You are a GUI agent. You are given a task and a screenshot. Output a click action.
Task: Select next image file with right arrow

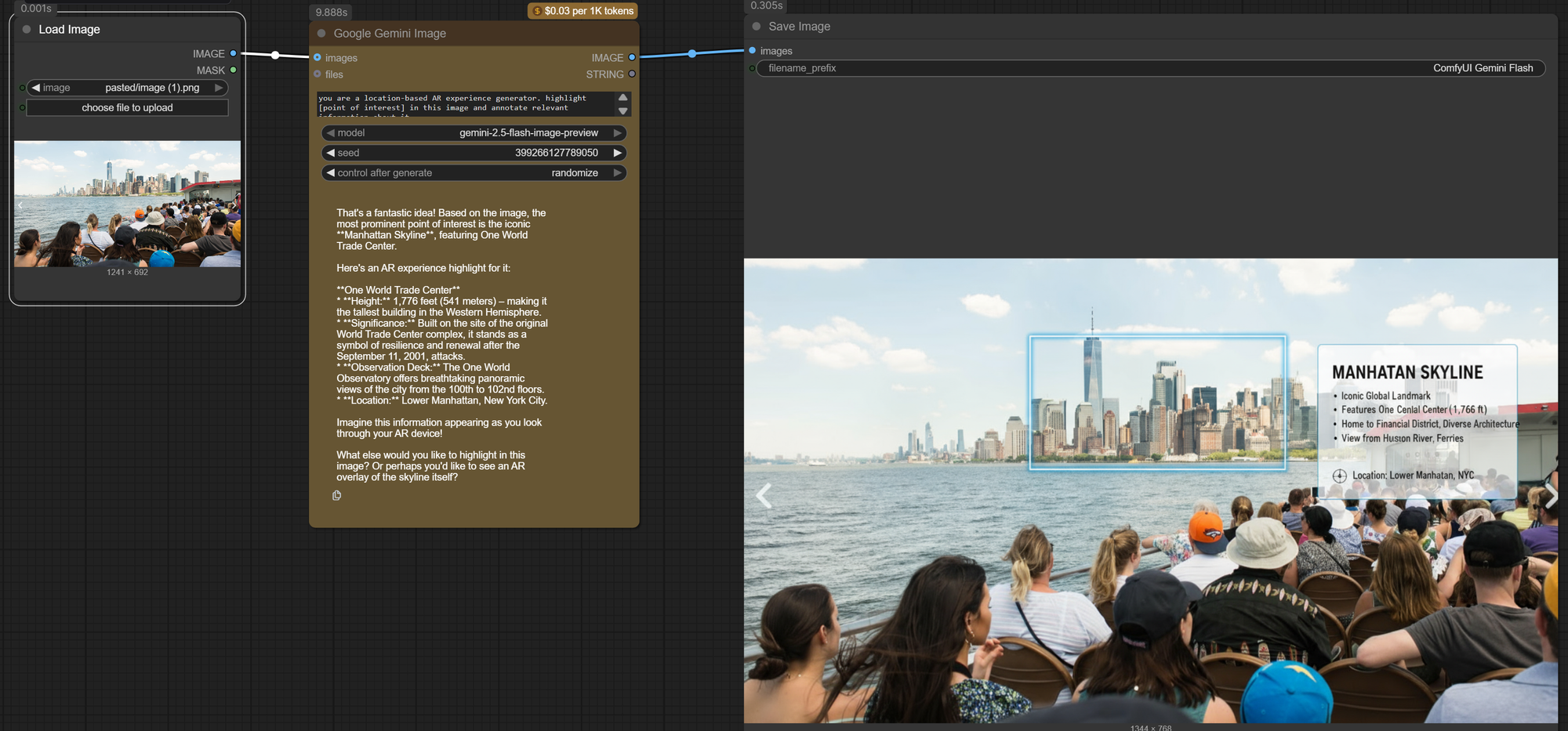click(219, 88)
